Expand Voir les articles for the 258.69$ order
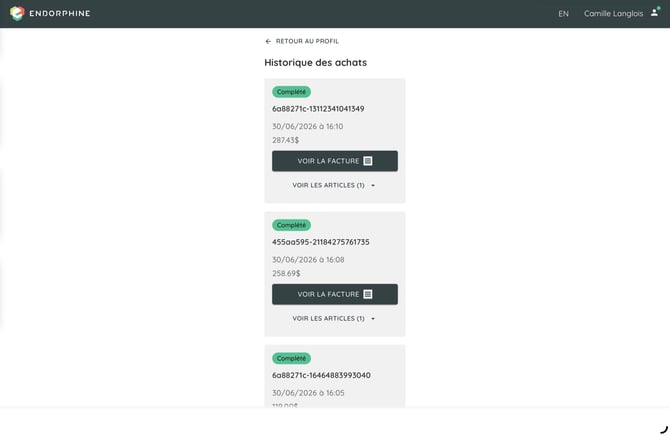Image resolution: width=670 pixels, height=436 pixels. (334, 318)
